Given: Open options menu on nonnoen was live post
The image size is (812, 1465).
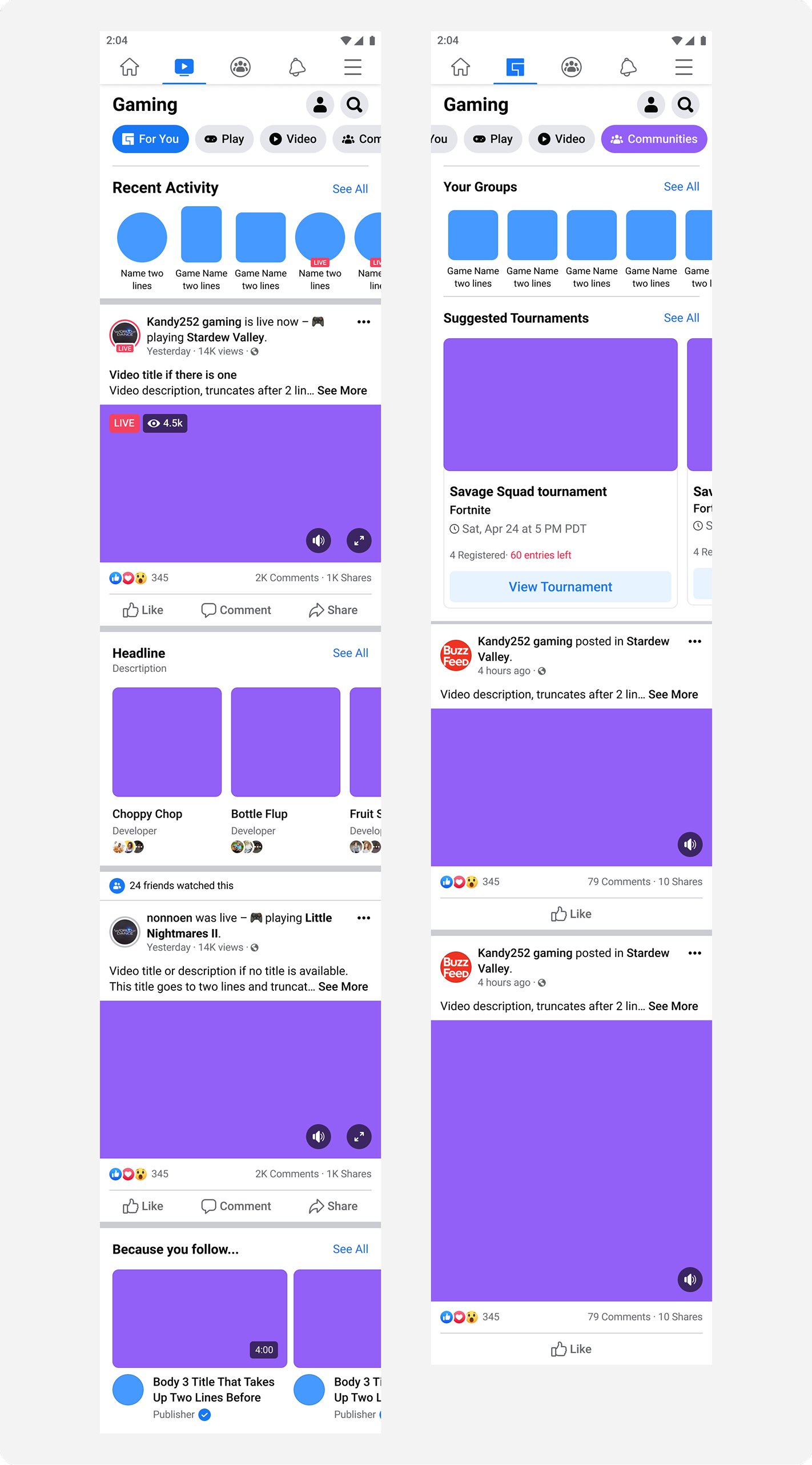Looking at the screenshot, I should click(x=364, y=918).
